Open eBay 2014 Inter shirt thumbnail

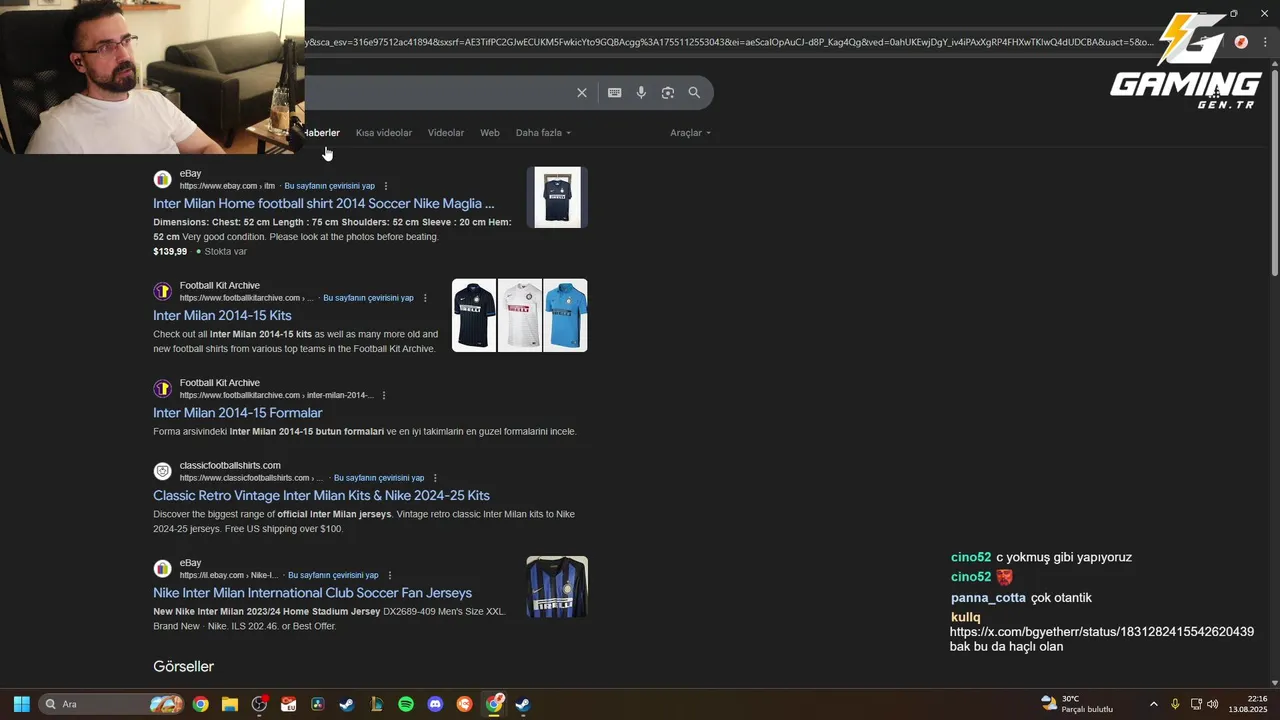pyautogui.click(x=557, y=197)
